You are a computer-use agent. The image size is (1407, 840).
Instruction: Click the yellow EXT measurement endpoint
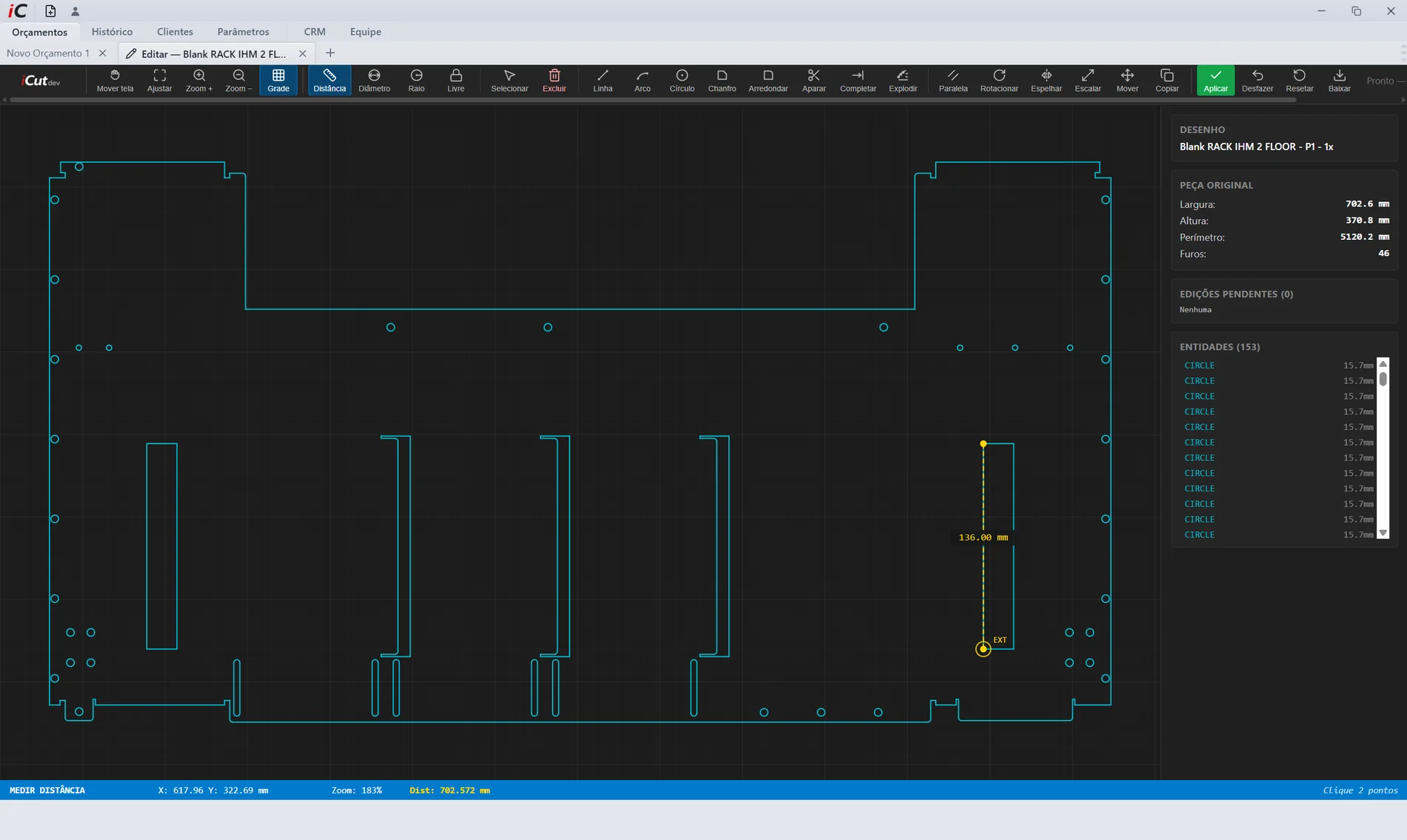point(983,649)
